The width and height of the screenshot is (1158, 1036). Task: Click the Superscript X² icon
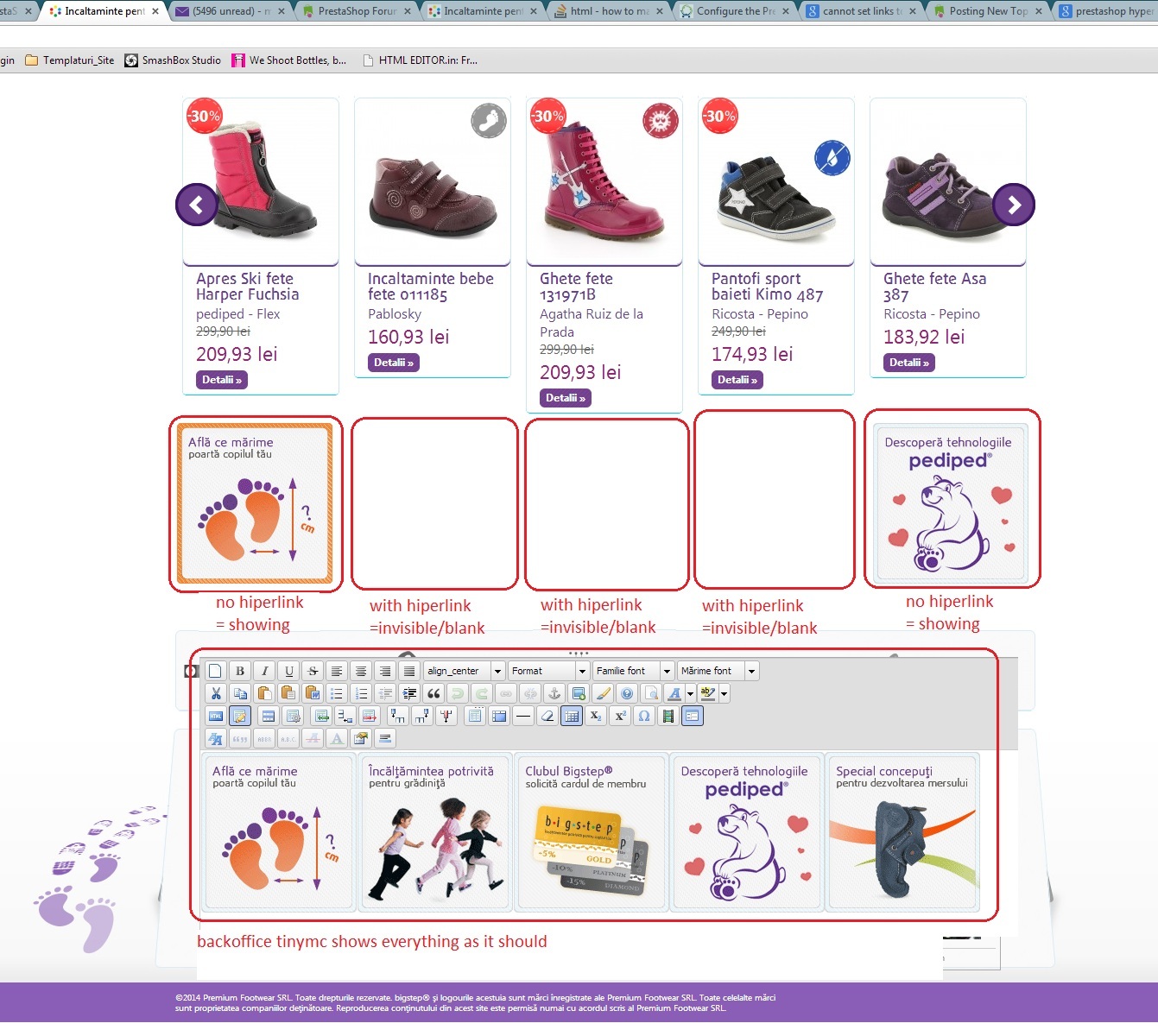(x=620, y=716)
